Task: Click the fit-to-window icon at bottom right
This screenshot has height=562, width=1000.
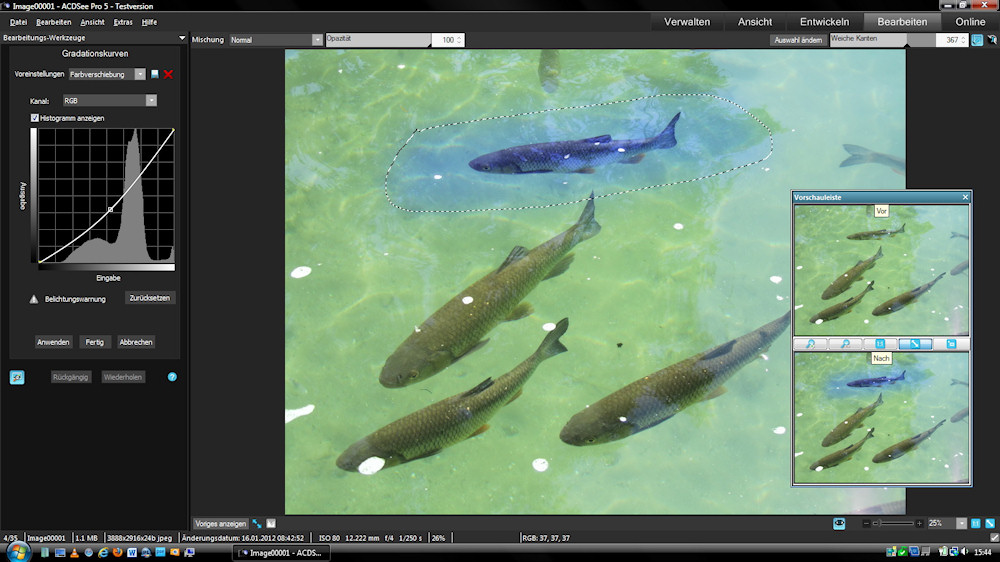Action: (x=990, y=523)
